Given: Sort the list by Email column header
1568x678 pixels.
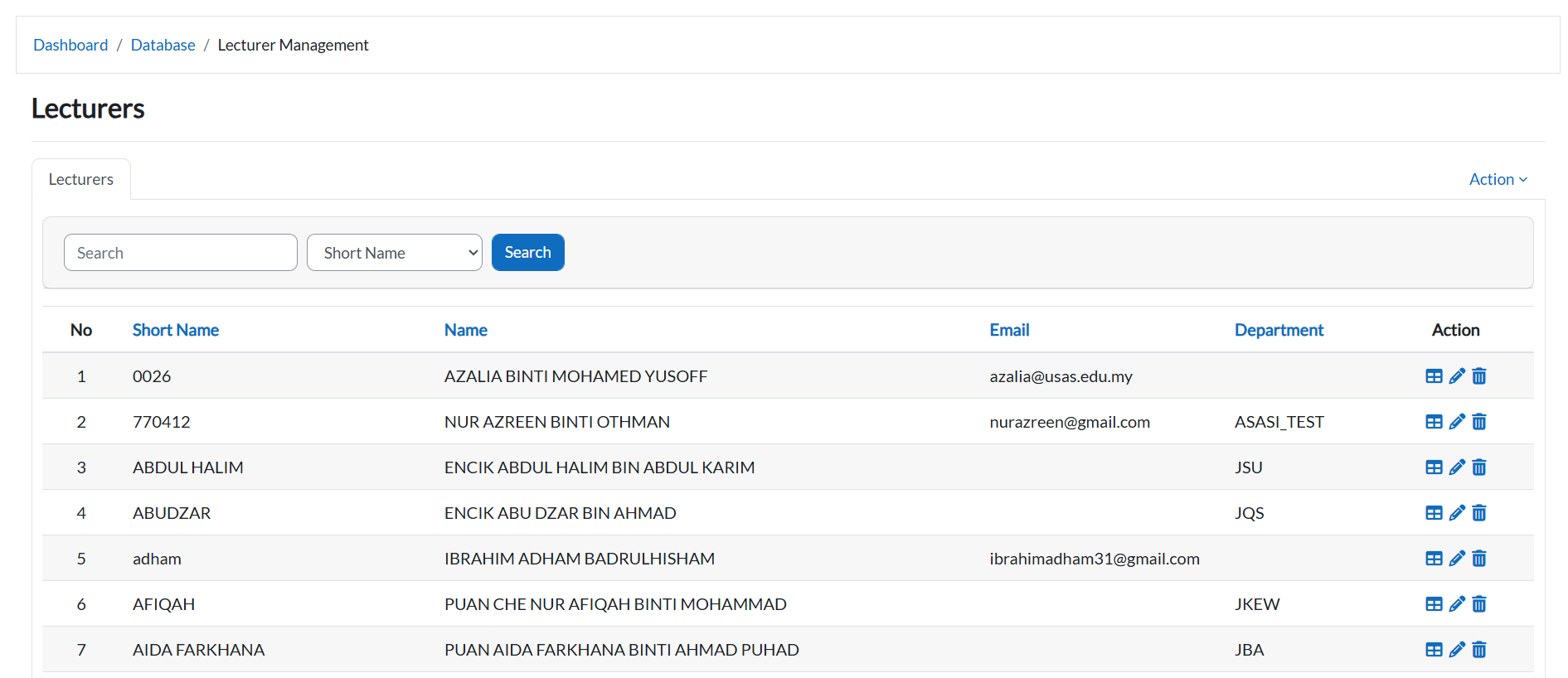Looking at the screenshot, I should coord(1009,330).
